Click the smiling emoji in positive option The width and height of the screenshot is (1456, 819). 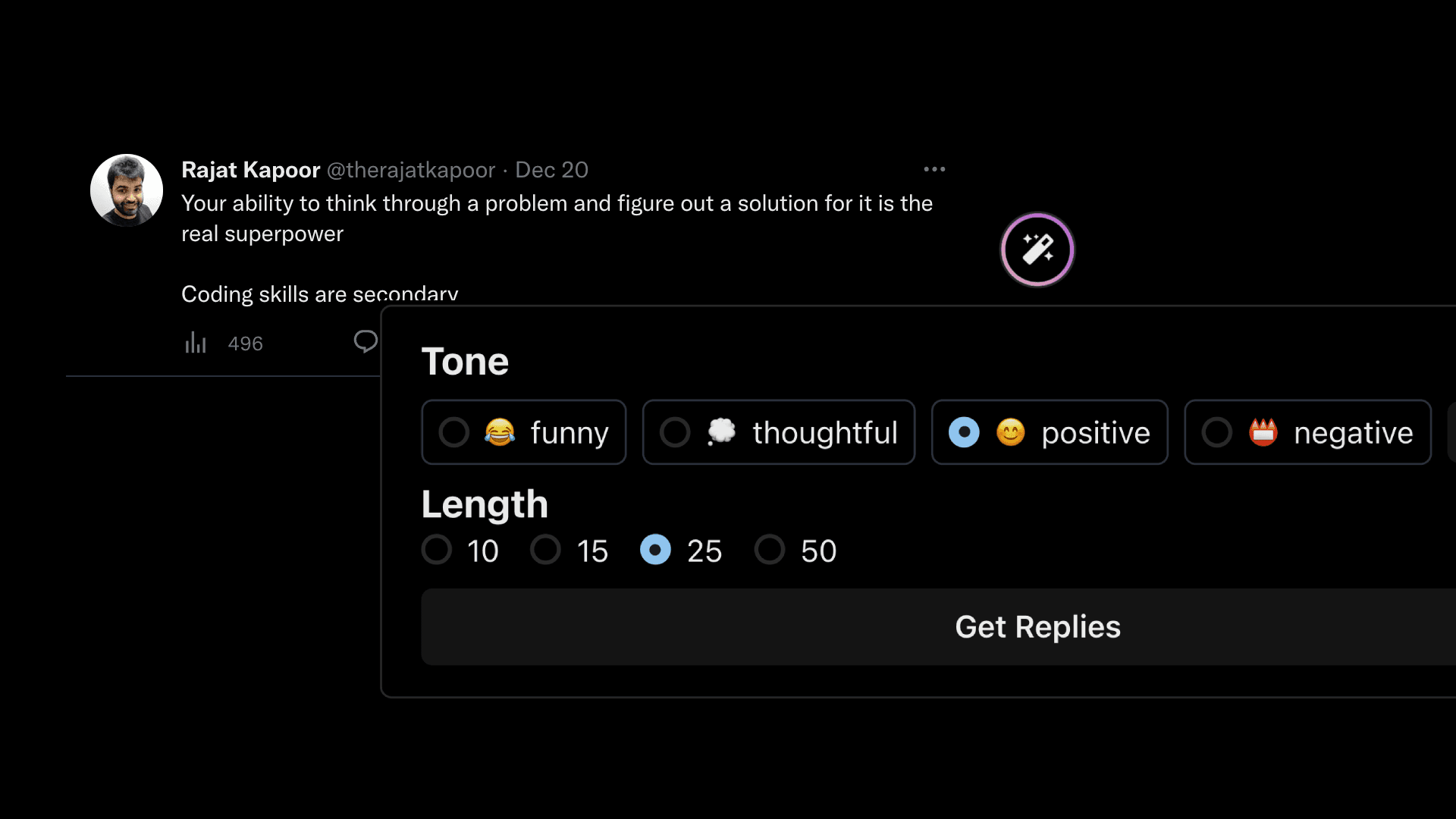point(1010,432)
